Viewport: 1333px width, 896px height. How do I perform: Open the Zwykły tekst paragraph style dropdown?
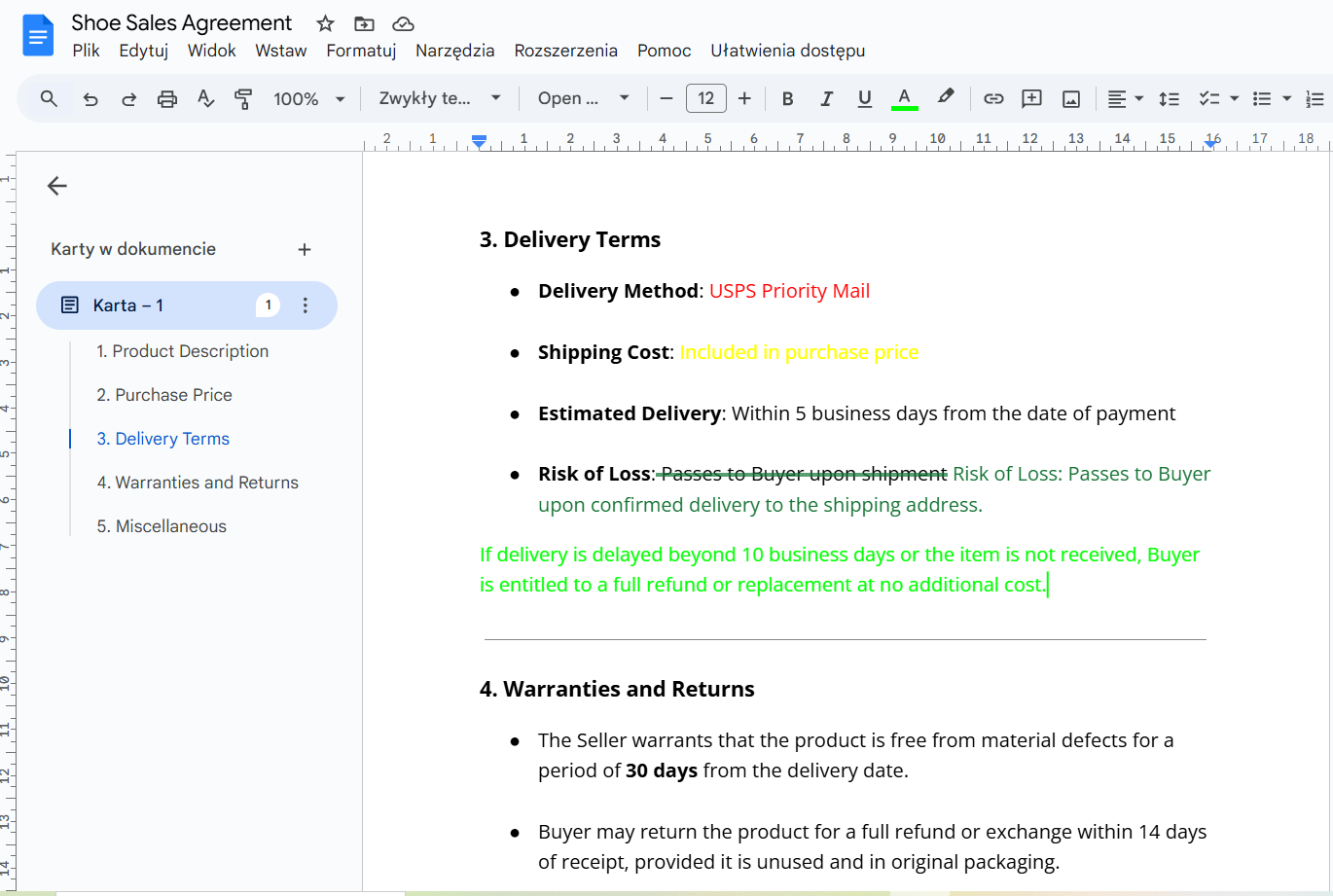[440, 98]
